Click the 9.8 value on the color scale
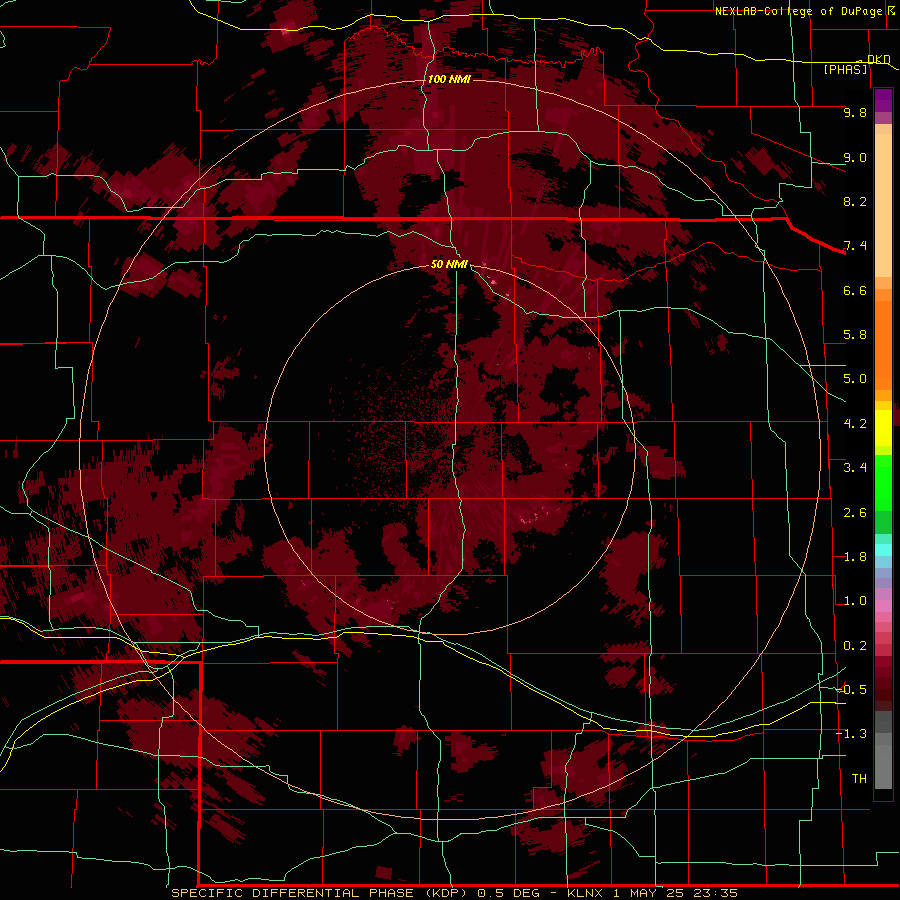The image size is (900, 900). pyautogui.click(x=855, y=112)
